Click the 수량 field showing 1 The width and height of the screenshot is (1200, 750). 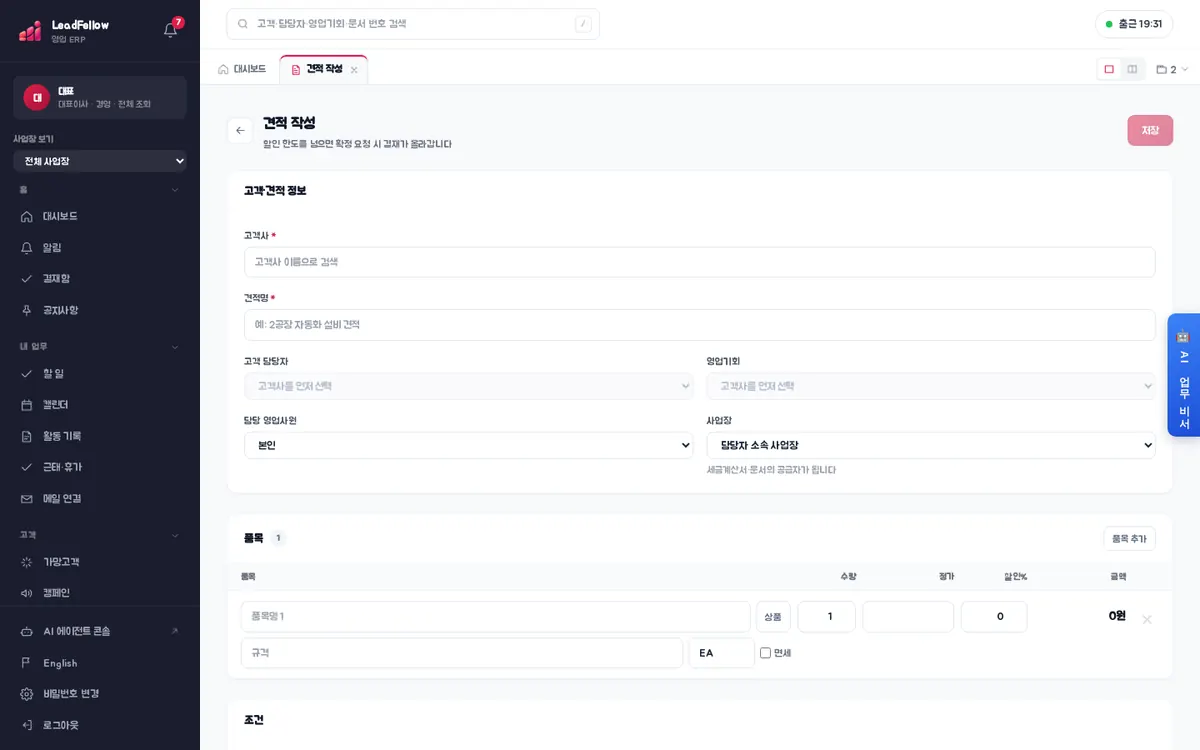pyautogui.click(x=827, y=617)
